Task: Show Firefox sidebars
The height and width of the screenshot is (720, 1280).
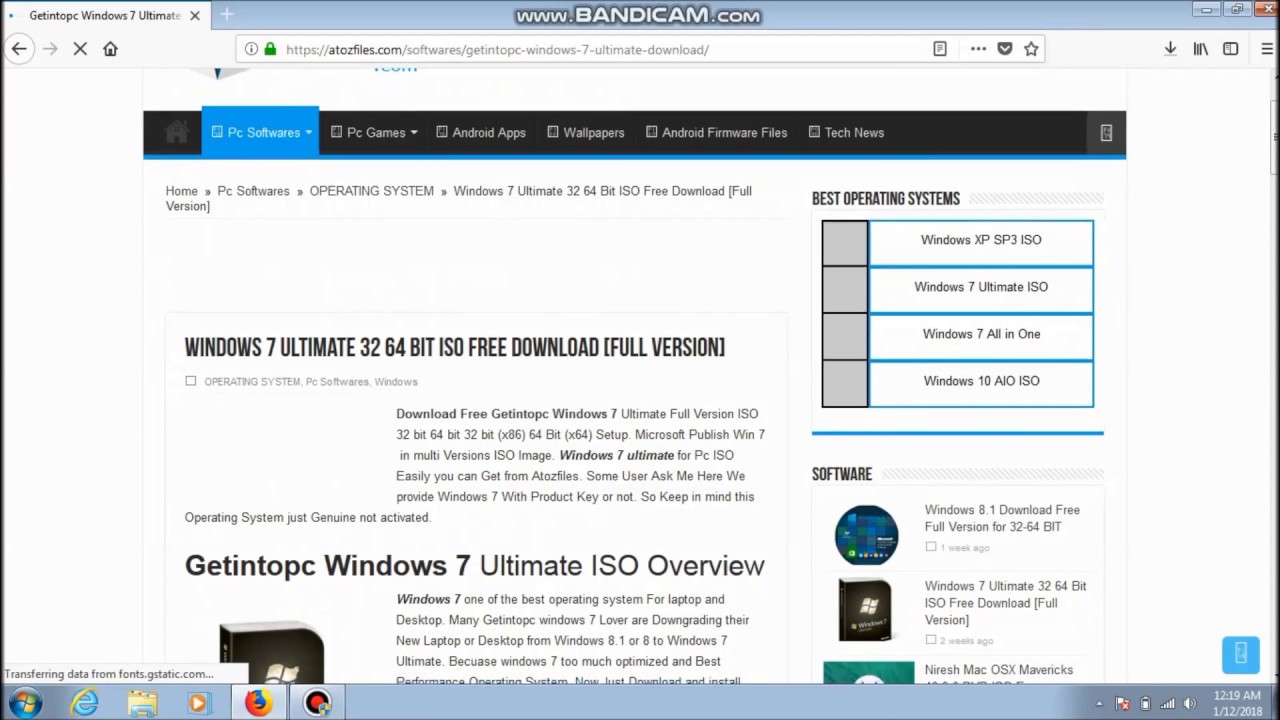Action: click(1231, 49)
